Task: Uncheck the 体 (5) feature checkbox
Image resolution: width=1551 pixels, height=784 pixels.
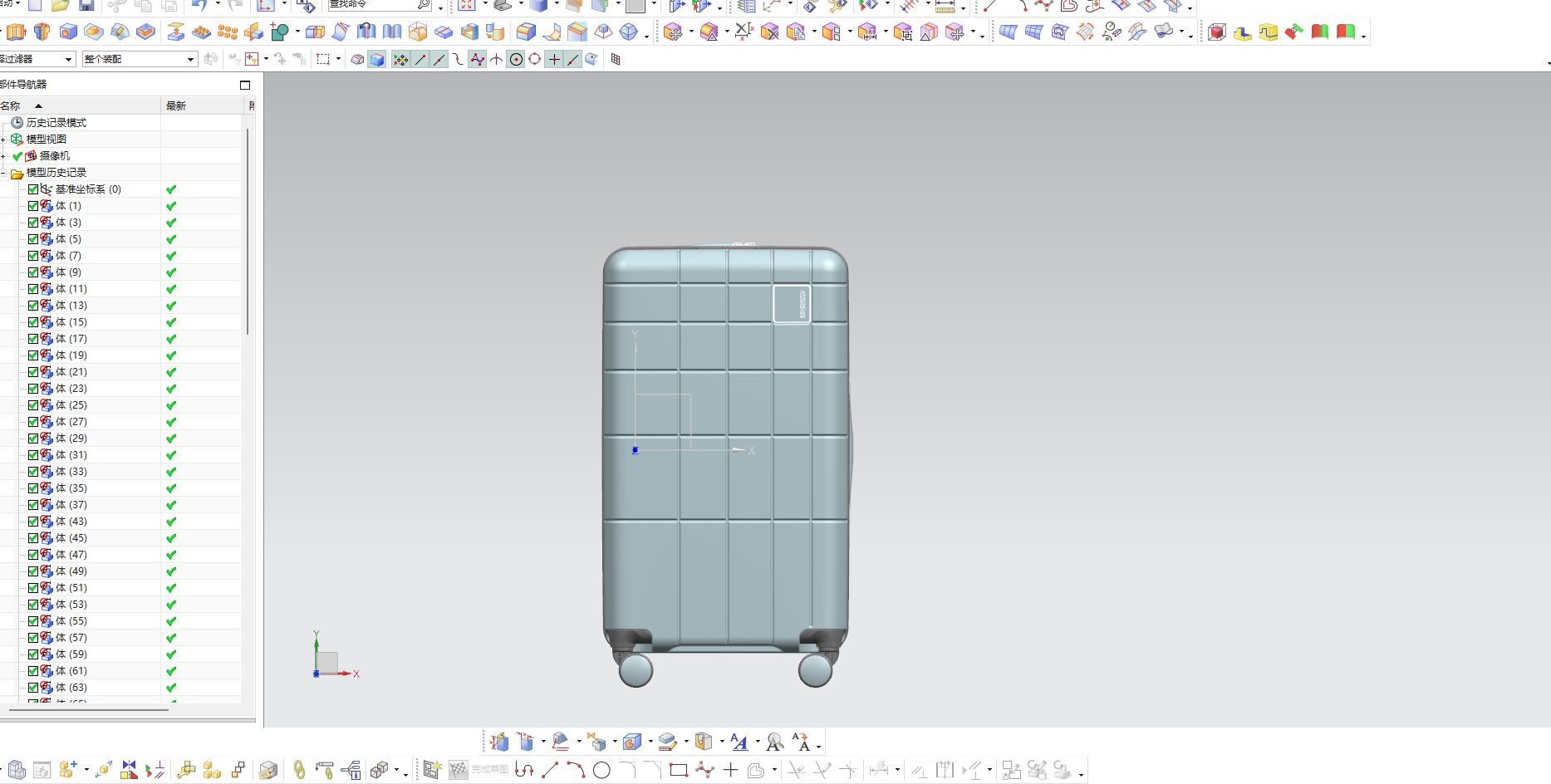Action: [33, 239]
